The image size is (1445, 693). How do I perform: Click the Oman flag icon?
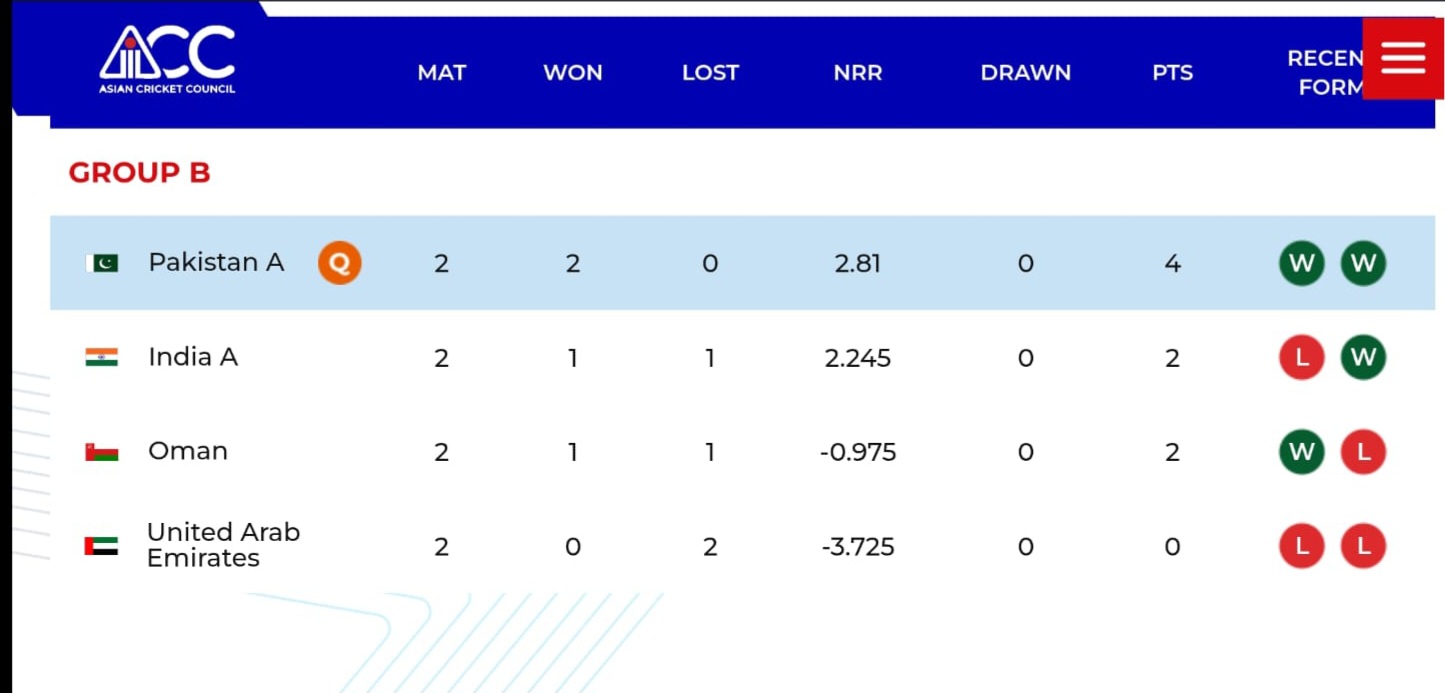(101, 452)
